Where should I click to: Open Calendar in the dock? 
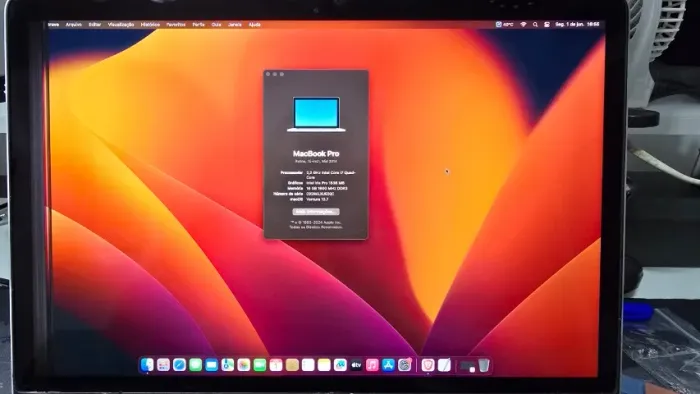pos(276,365)
